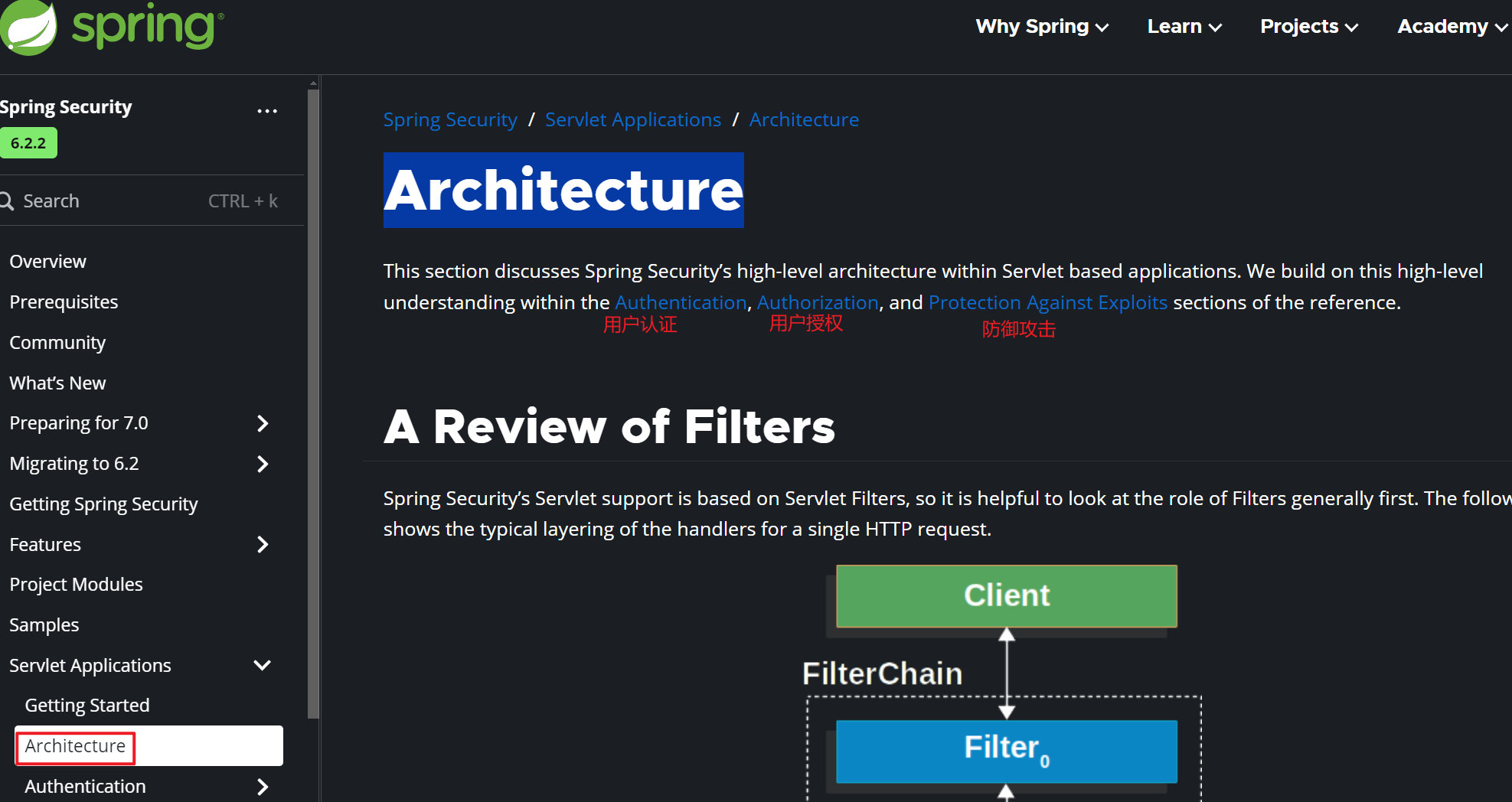Viewport: 1512px width, 802px height.
Task: Open Preparing for 7.0 in sidebar
Action: (x=79, y=423)
